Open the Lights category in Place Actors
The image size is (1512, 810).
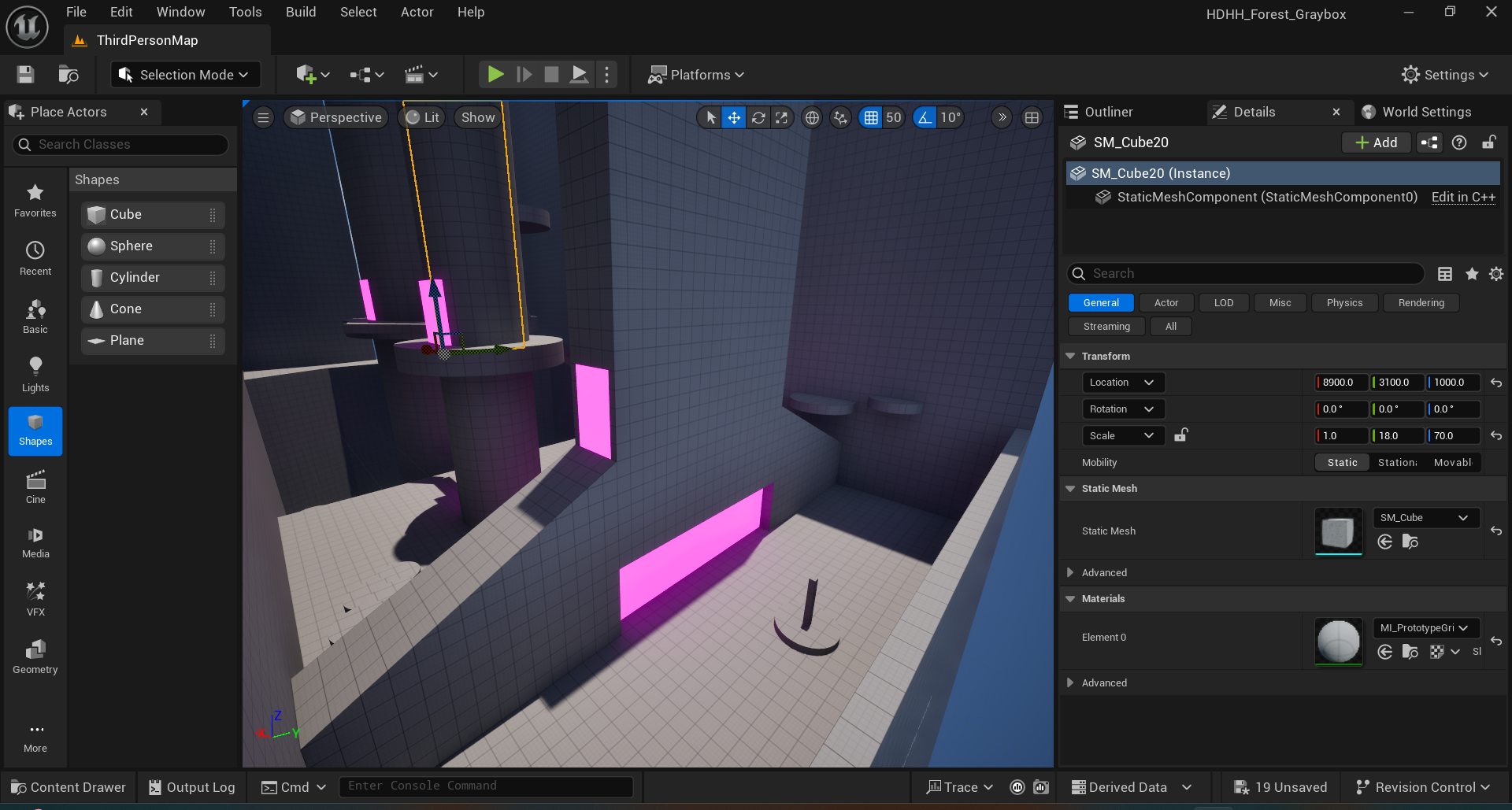[x=35, y=375]
